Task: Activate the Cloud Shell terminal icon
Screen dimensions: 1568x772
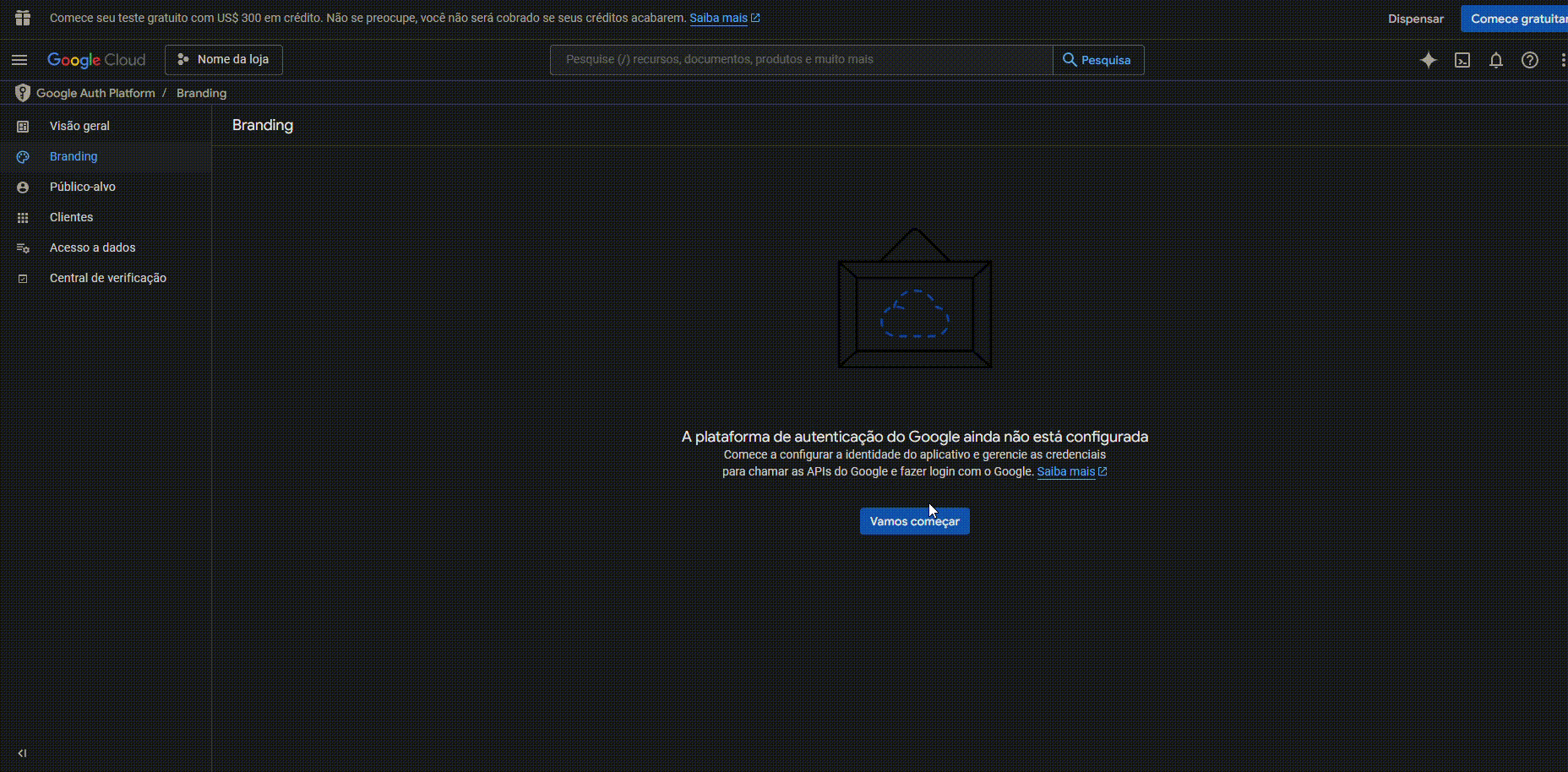Action: click(x=1462, y=60)
